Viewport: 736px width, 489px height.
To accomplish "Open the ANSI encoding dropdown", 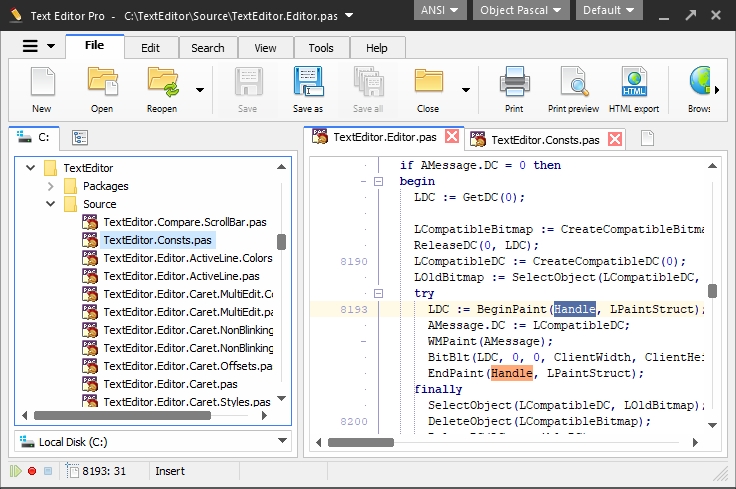I will point(440,11).
